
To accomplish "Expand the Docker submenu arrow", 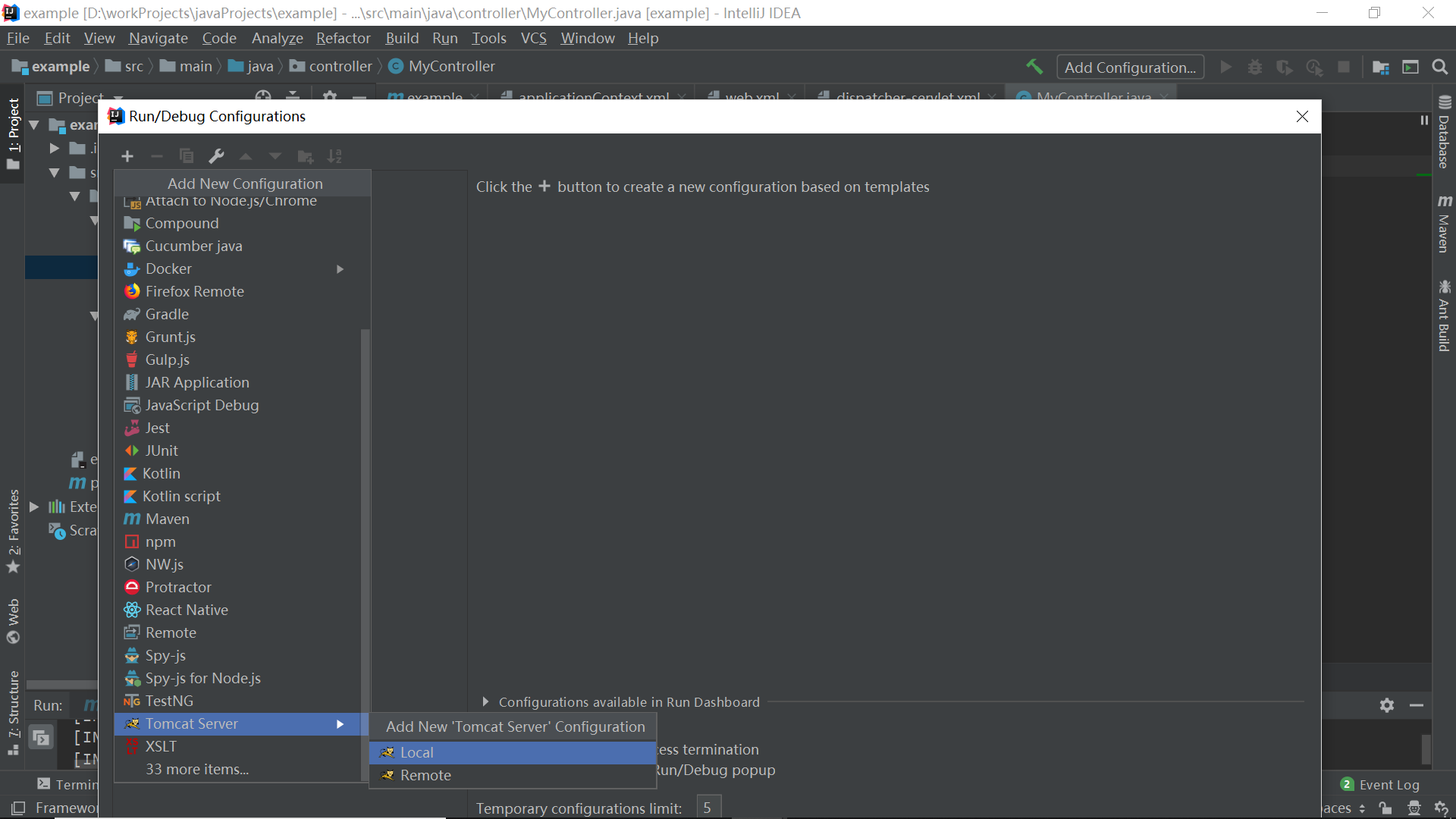I will point(339,269).
